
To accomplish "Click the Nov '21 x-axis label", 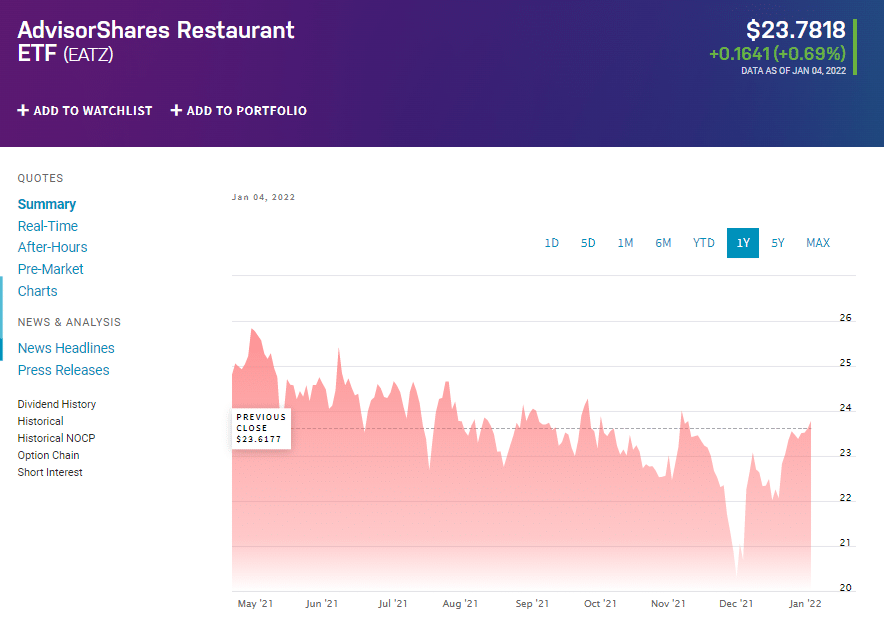I will pyautogui.click(x=668, y=603).
